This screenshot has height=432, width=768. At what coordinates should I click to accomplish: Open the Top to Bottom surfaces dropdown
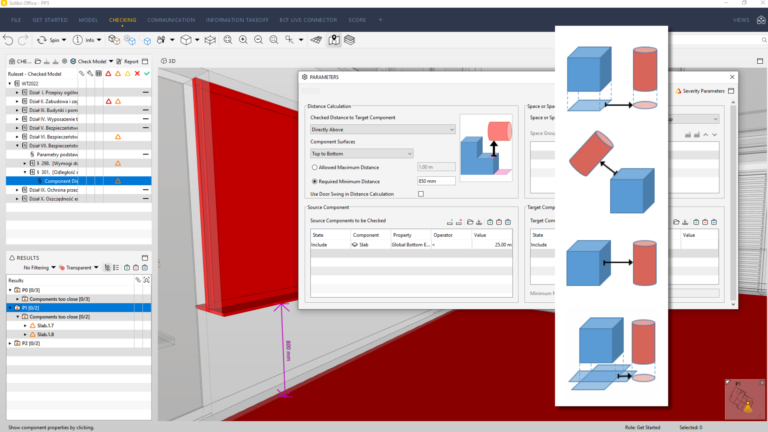(361, 153)
